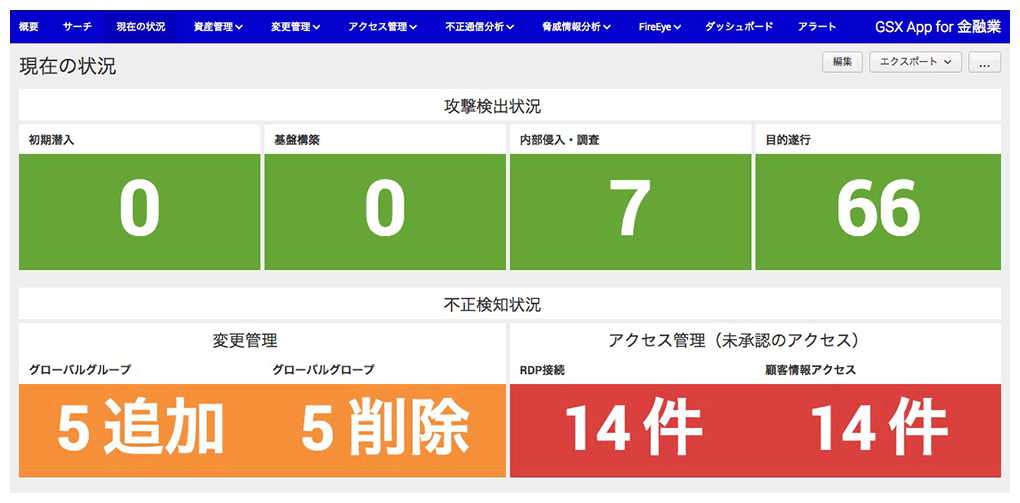Click the 基盤構築 green value tile
The width and height of the screenshot is (1020, 503).
tap(384, 211)
